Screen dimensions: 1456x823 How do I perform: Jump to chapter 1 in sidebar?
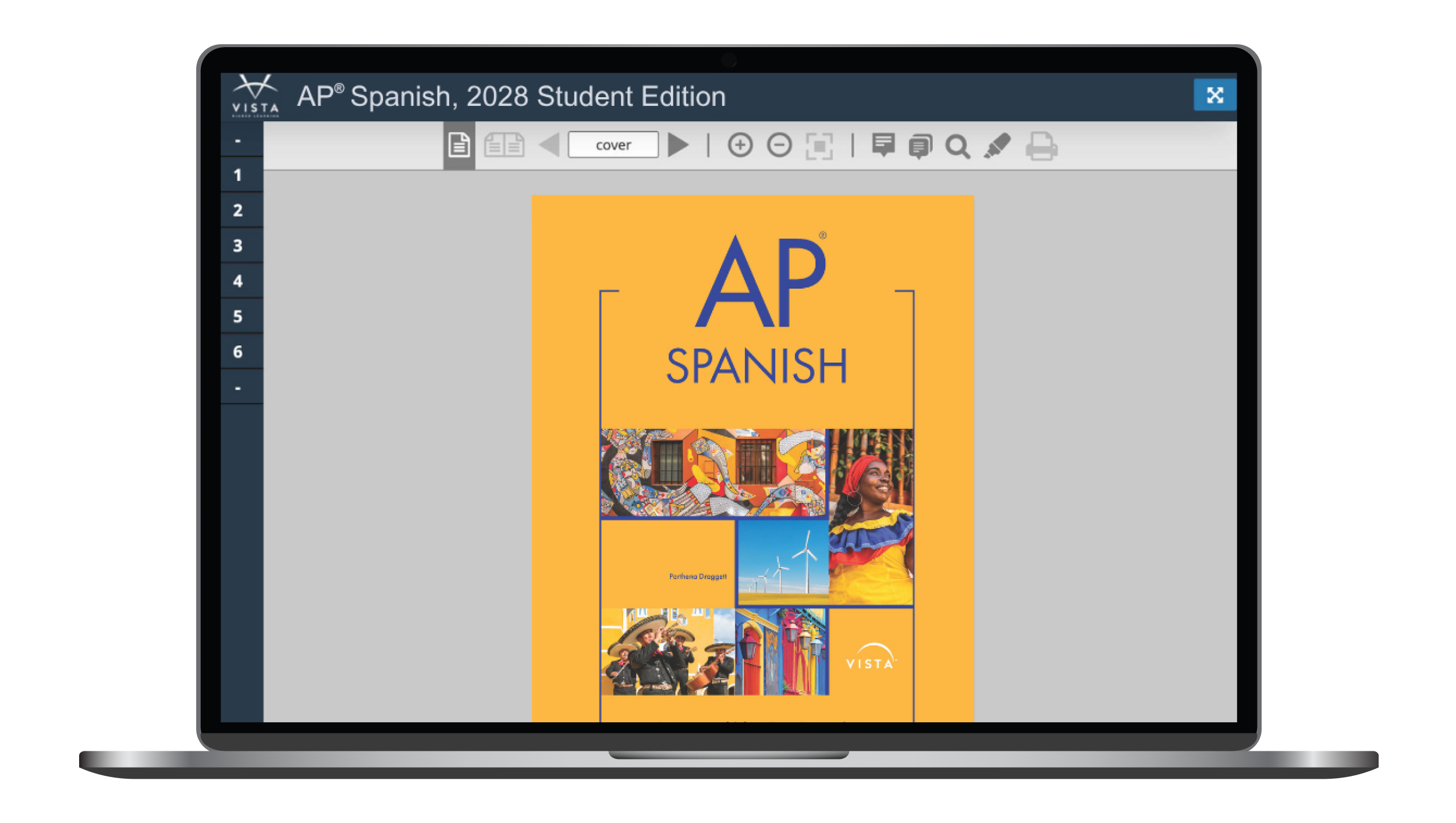click(242, 175)
